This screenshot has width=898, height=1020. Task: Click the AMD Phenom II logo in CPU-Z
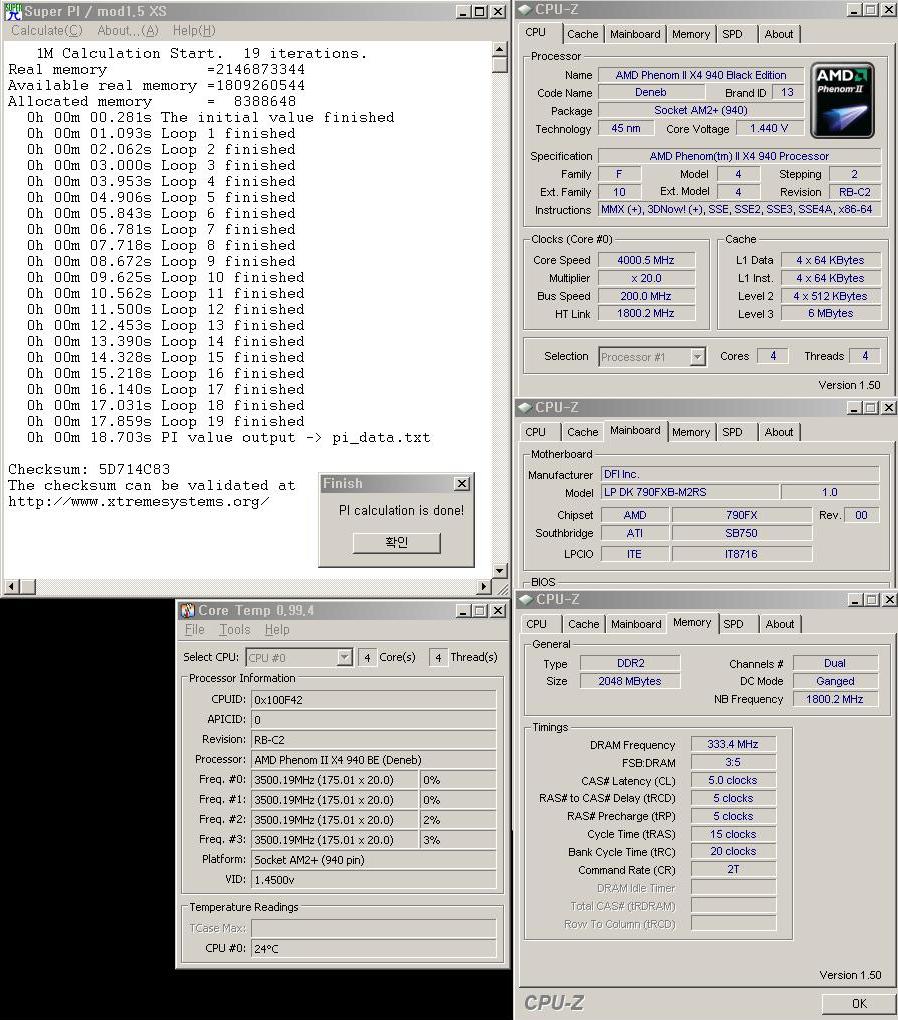tap(842, 101)
